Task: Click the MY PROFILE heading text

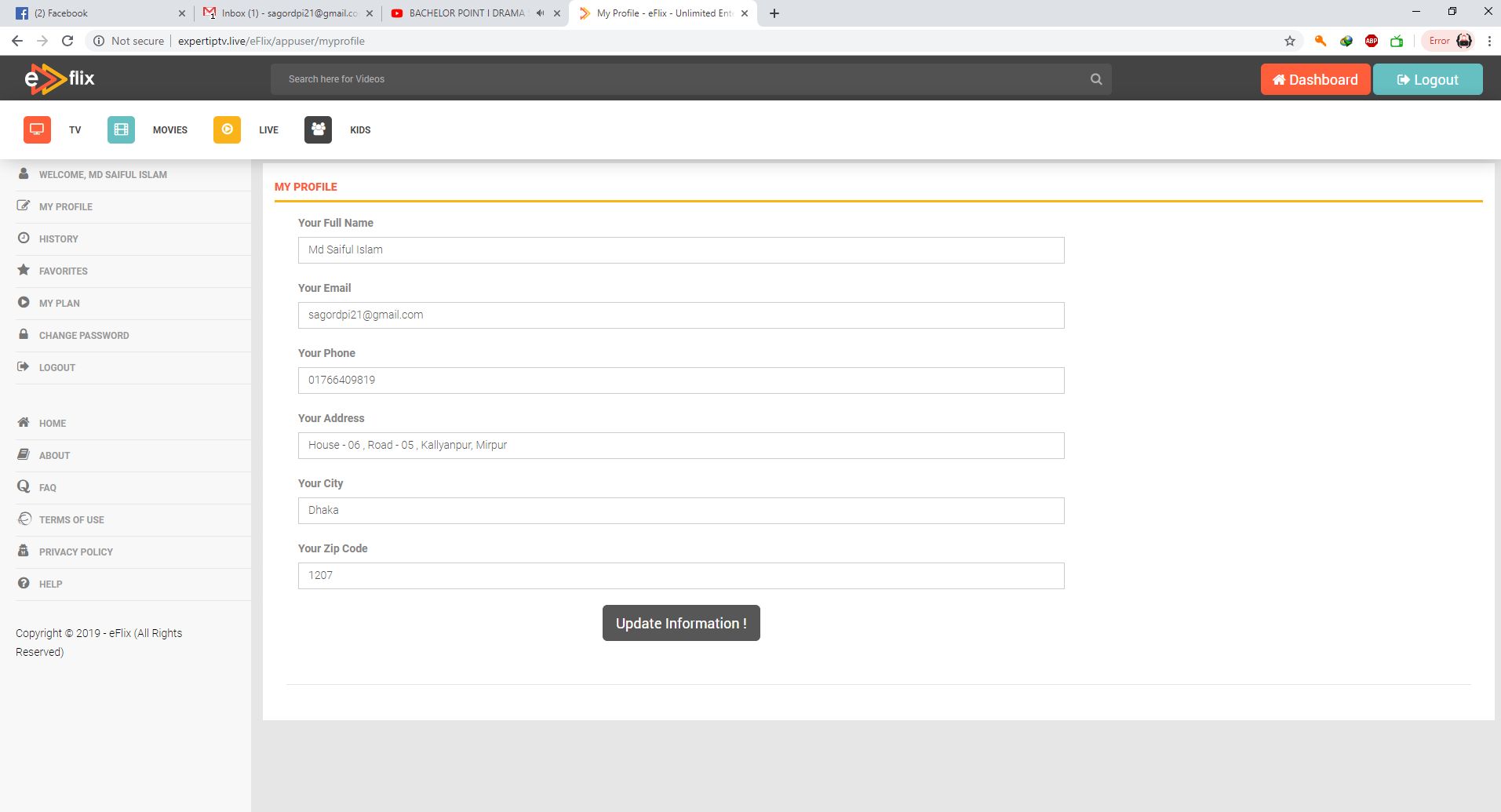Action: point(306,187)
